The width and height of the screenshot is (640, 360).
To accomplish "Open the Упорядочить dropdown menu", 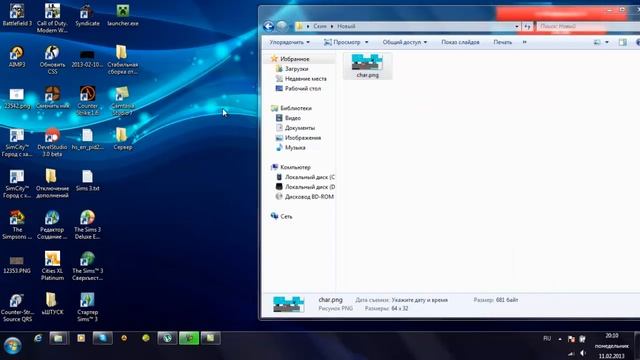I will point(289,42).
